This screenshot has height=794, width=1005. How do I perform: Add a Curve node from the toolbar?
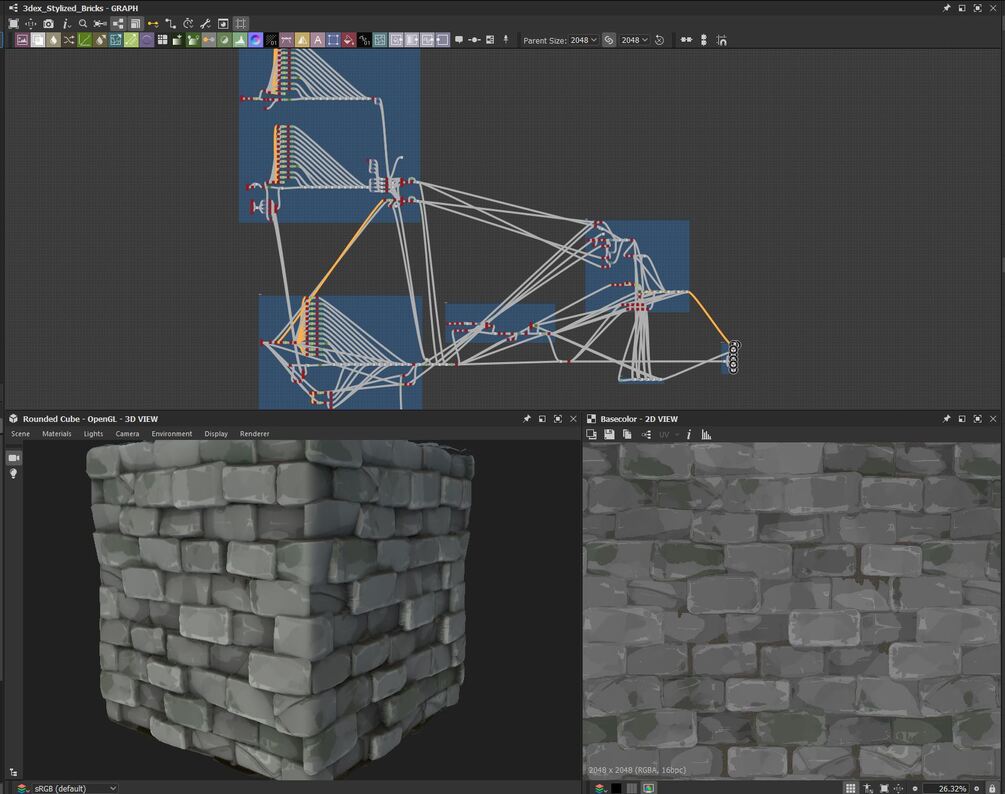[x=84, y=40]
